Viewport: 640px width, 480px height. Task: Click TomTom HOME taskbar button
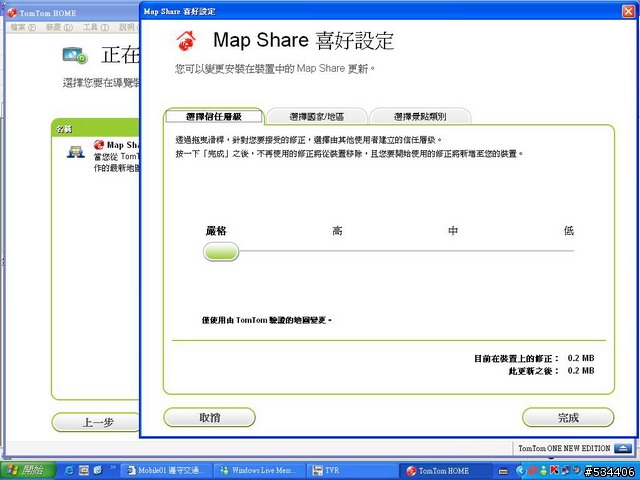point(444,470)
